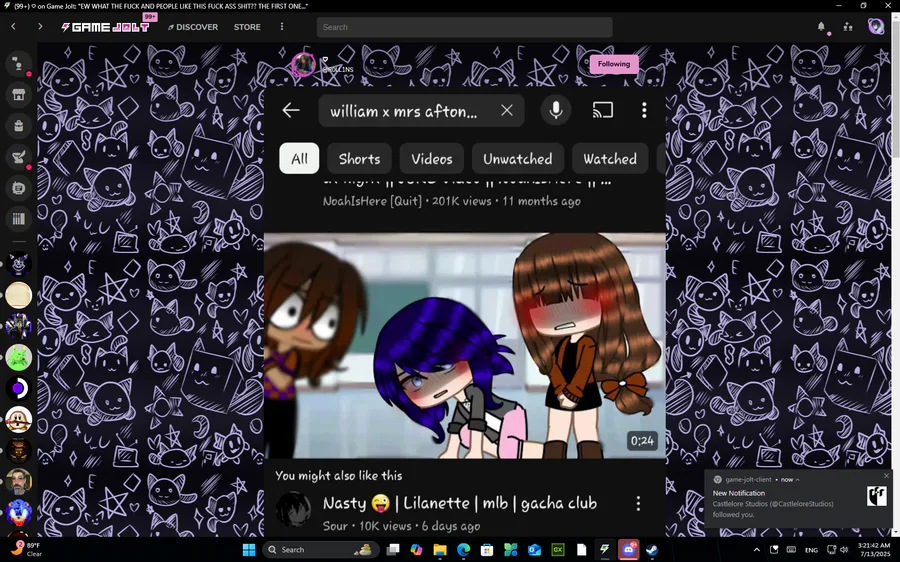Open the green creature community
The height and width of the screenshot is (562, 900).
(x=18, y=358)
